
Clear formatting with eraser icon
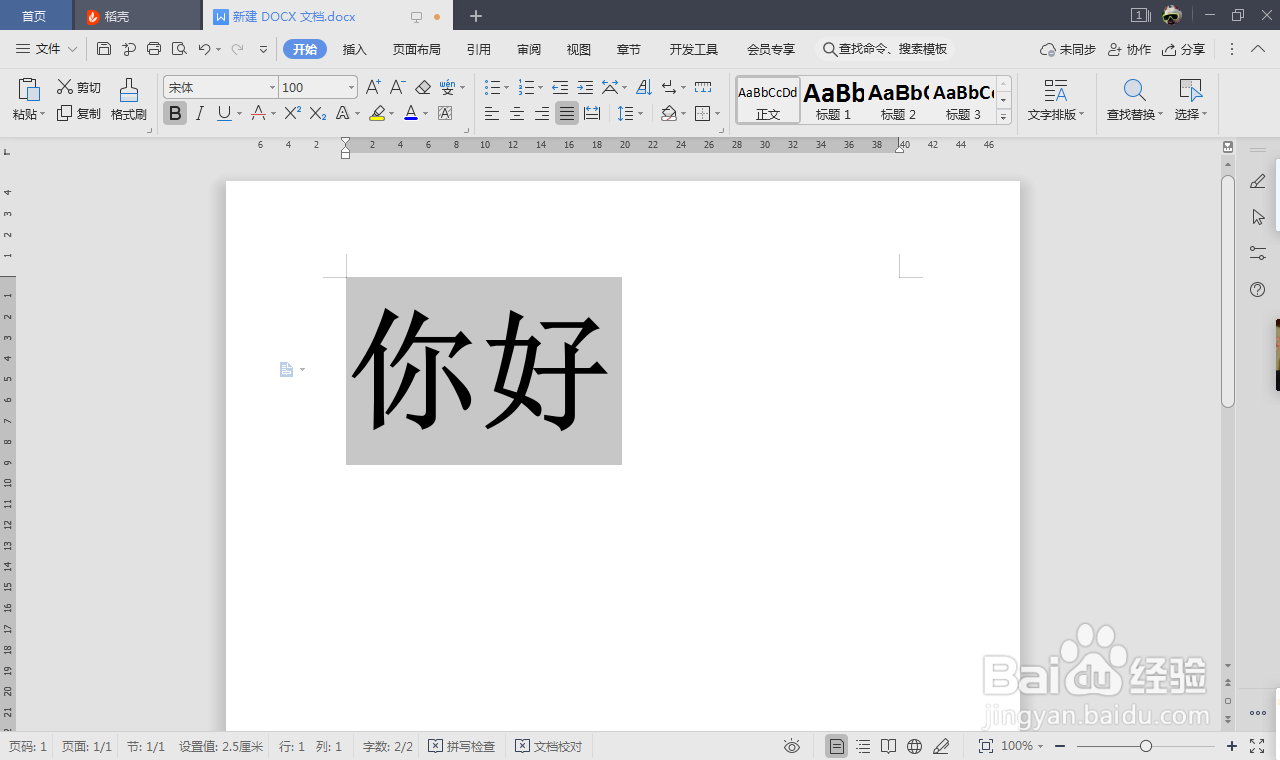click(x=423, y=88)
